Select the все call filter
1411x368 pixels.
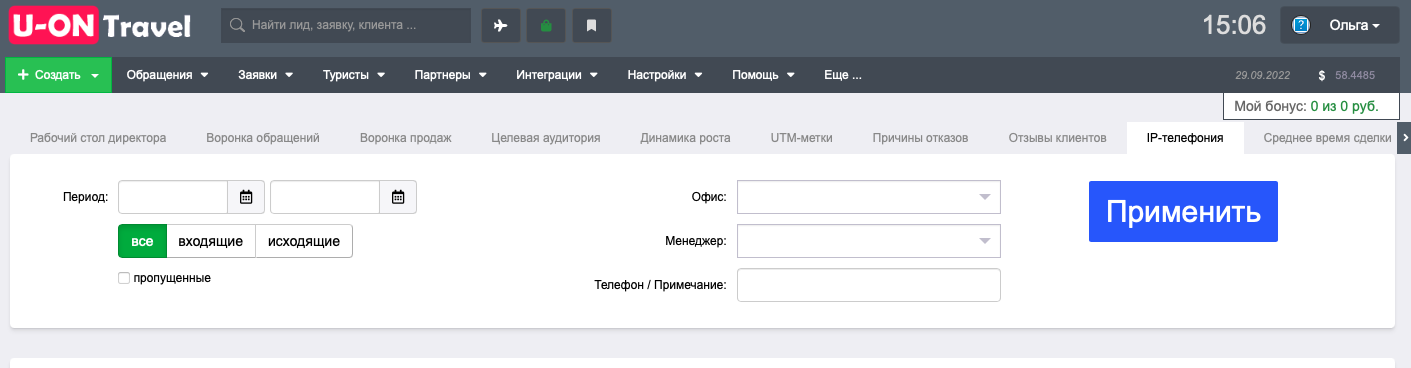[x=142, y=241]
